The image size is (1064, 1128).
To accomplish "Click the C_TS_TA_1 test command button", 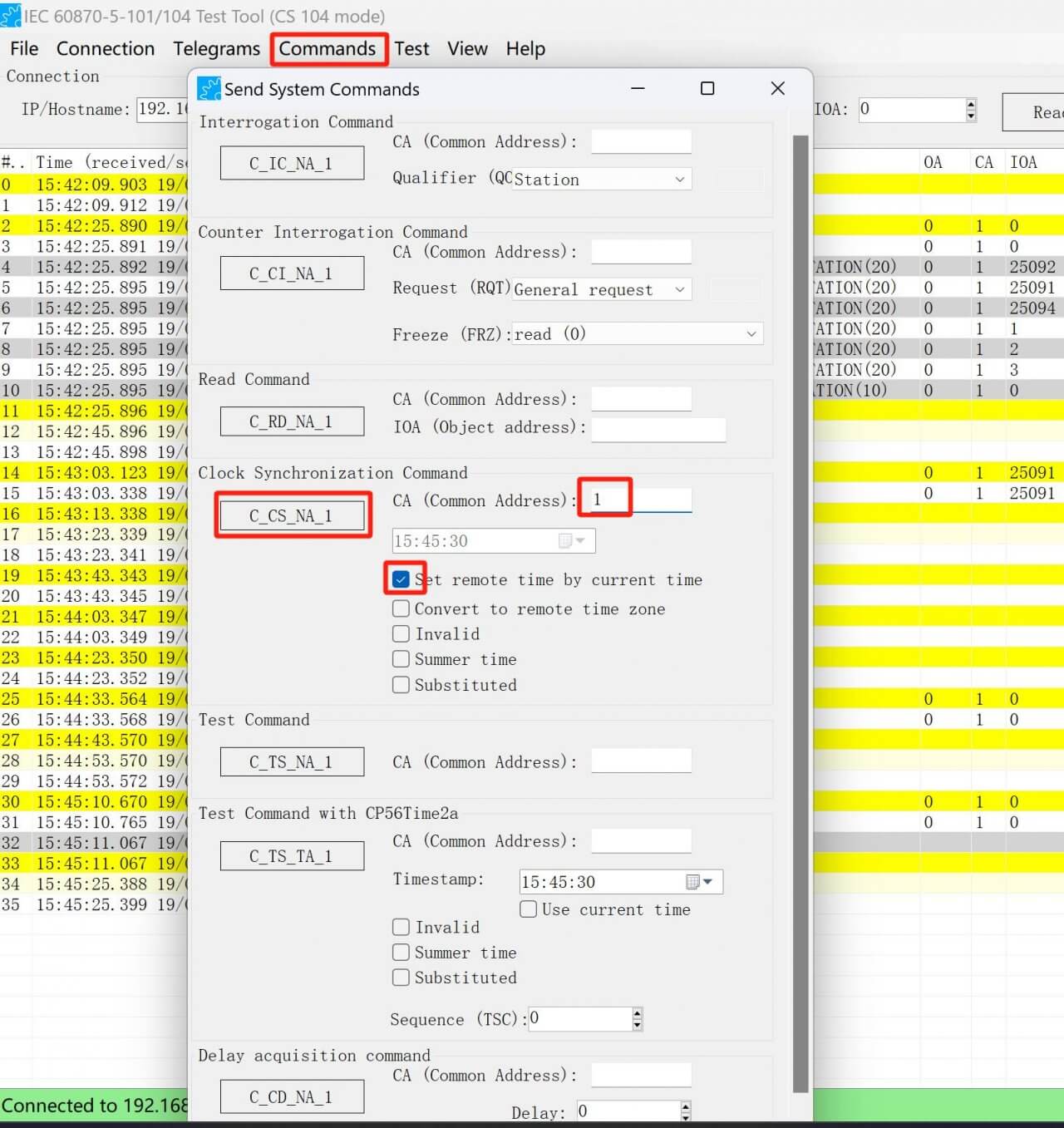I will tap(292, 855).
